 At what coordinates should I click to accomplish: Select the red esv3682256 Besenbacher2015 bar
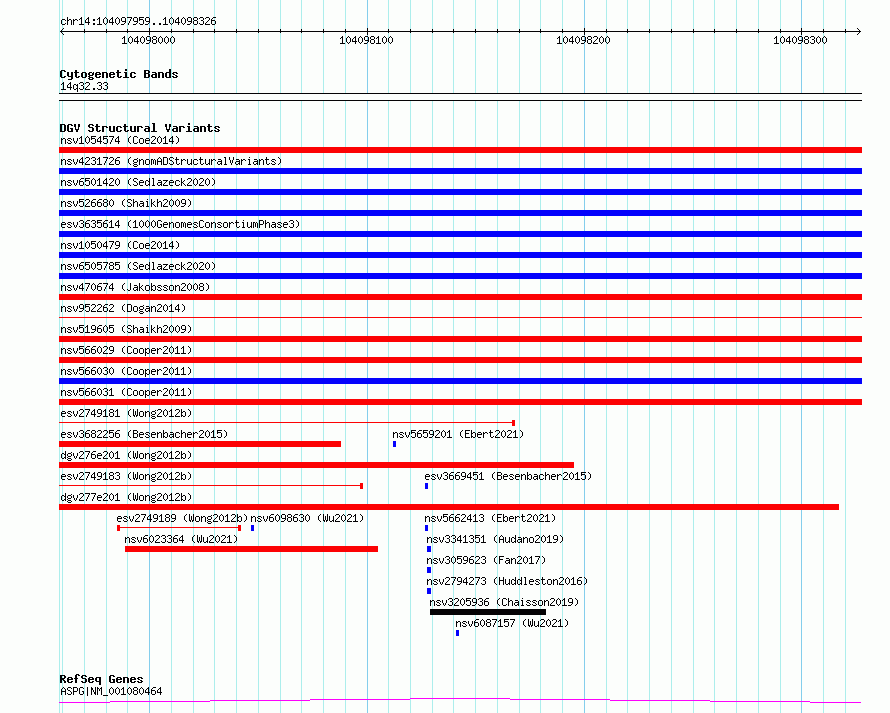click(200, 444)
